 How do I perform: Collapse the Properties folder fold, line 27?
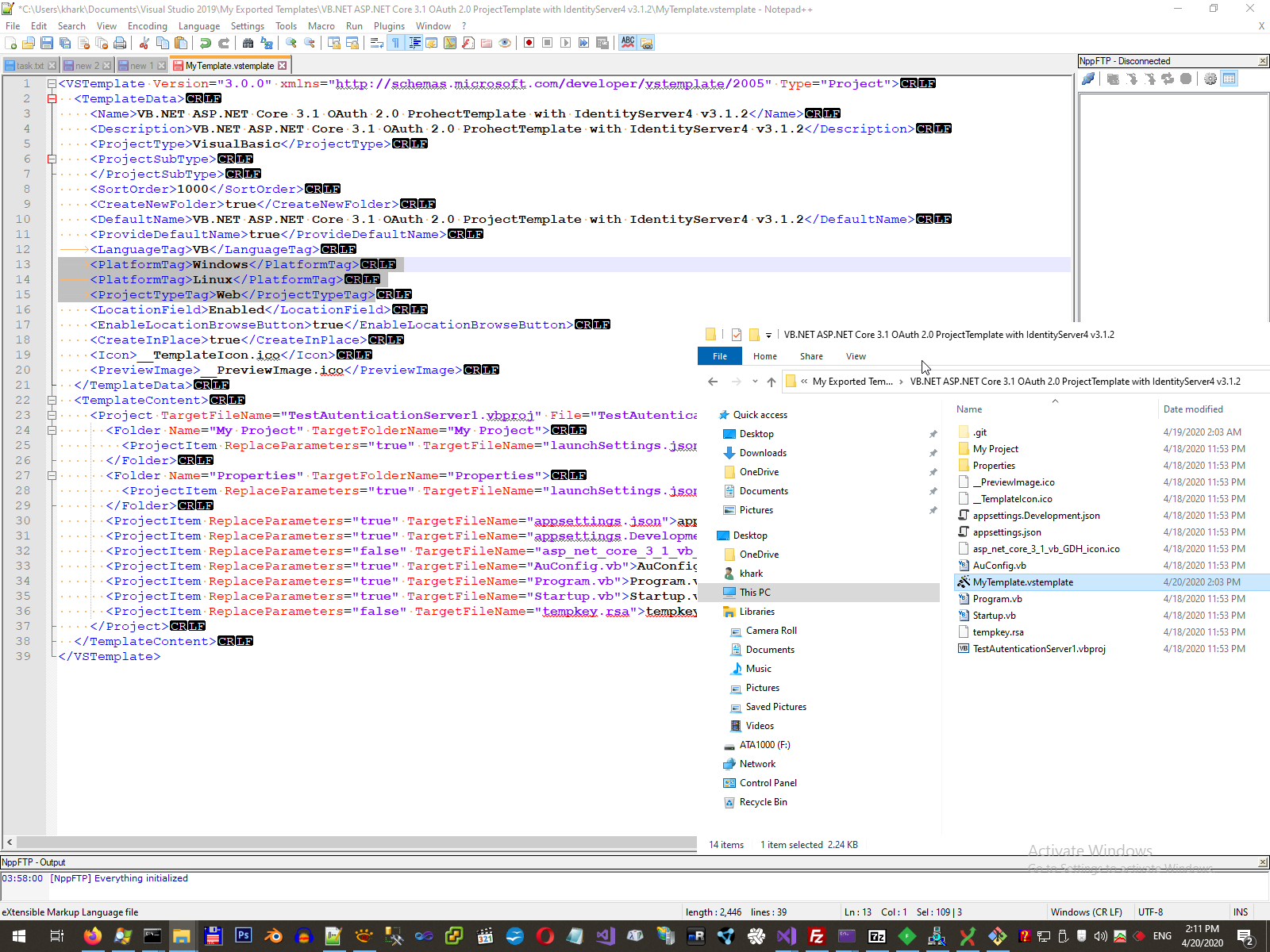52,475
